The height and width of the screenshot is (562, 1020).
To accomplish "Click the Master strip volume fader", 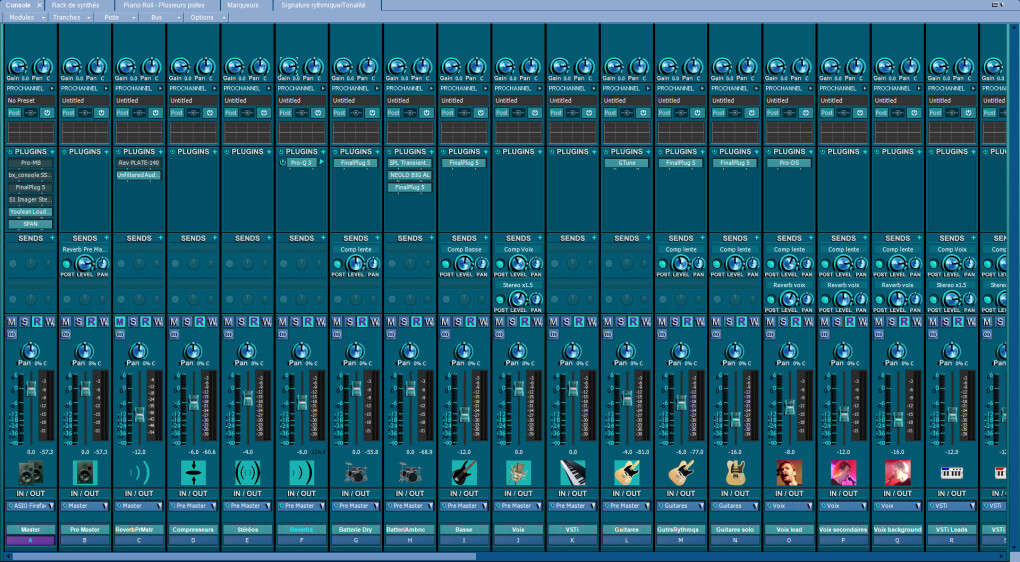I will tap(31, 389).
